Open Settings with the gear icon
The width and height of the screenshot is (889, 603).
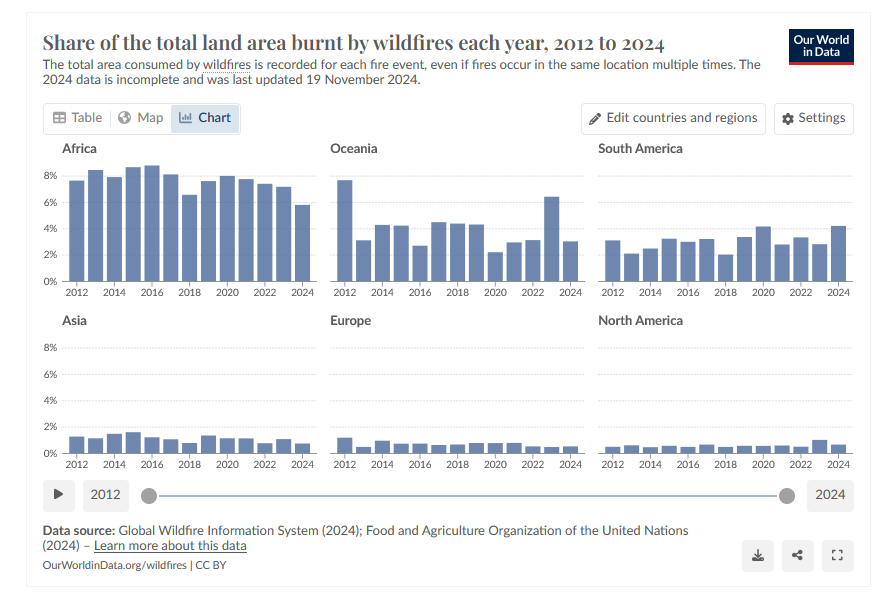click(x=814, y=118)
